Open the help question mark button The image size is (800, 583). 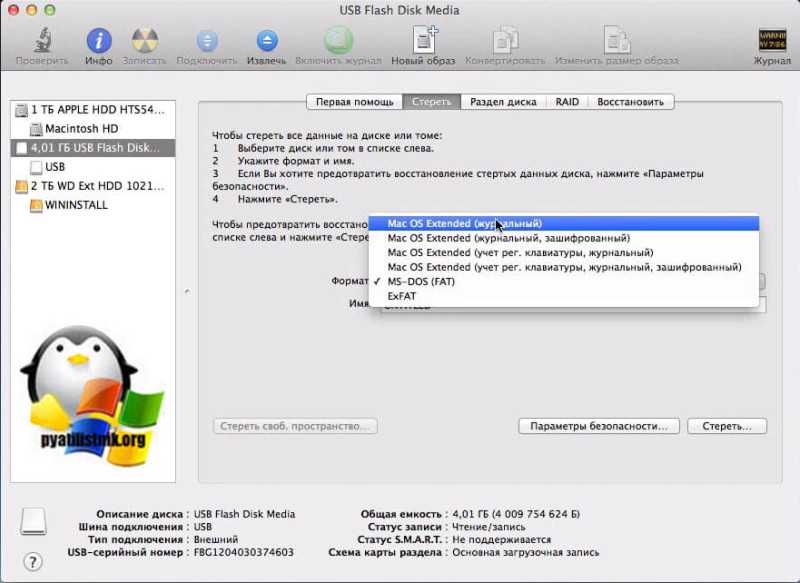coord(33,562)
